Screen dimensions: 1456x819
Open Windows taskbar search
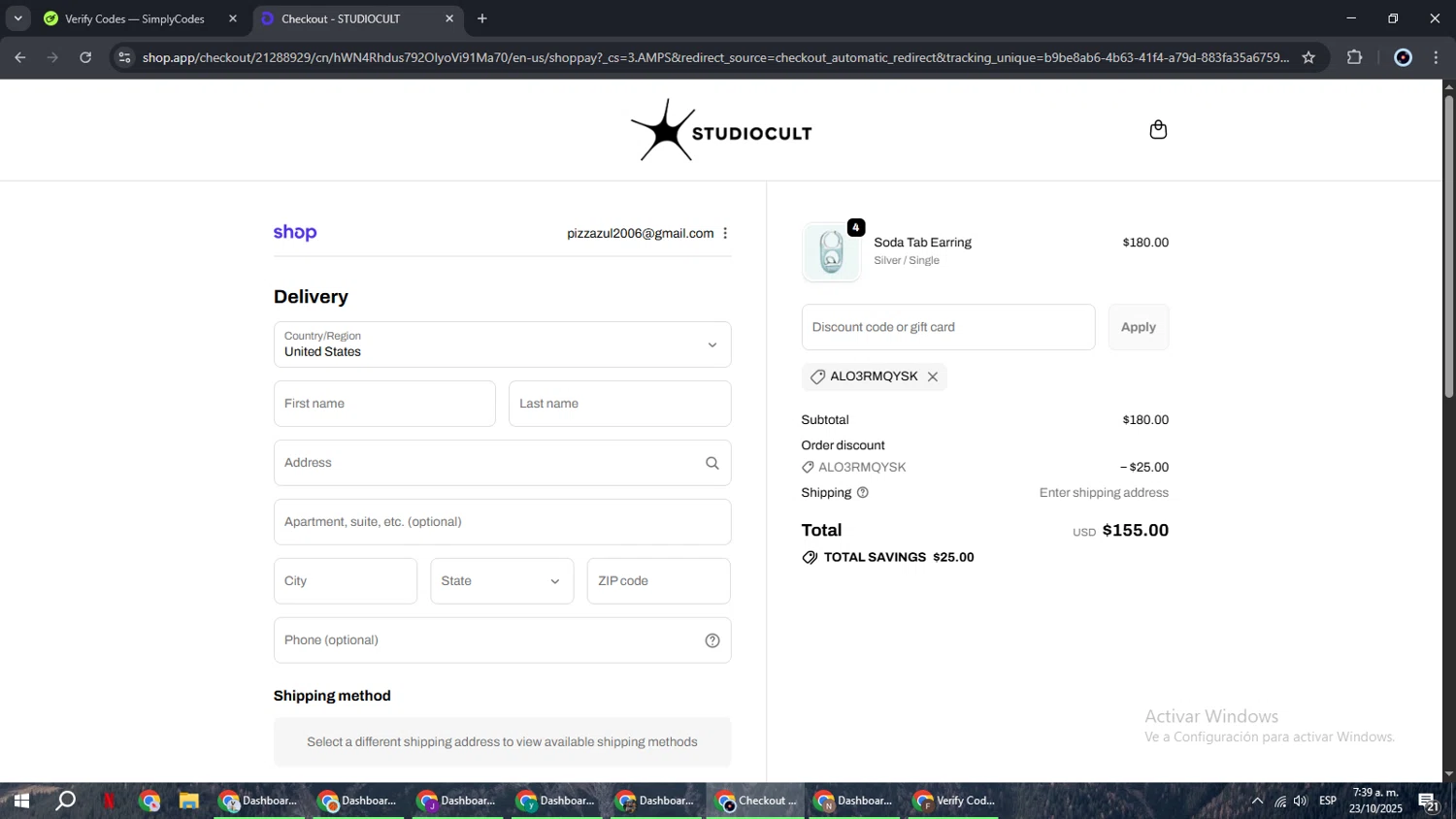pos(66,801)
